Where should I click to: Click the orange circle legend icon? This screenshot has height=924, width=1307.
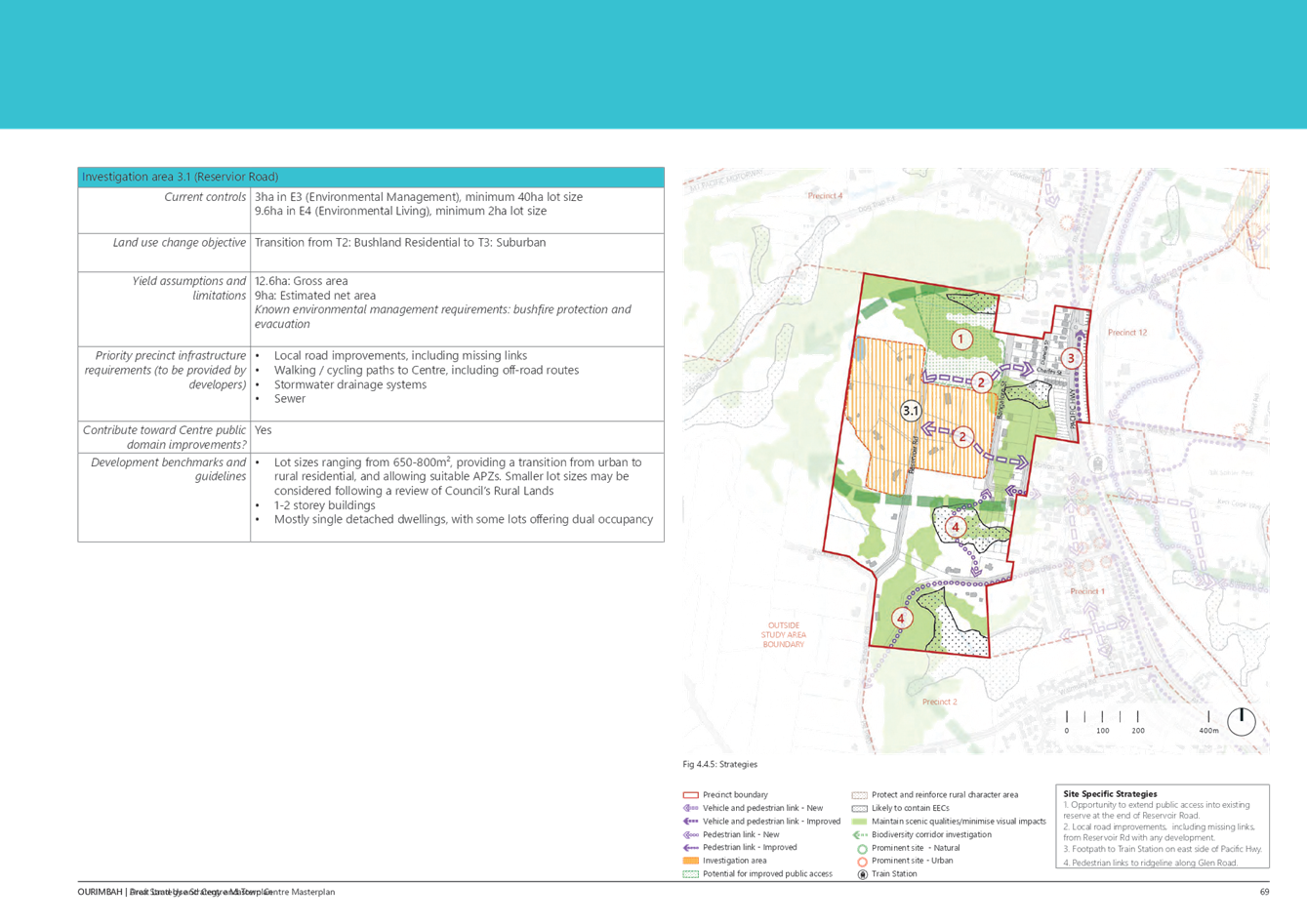(x=861, y=862)
